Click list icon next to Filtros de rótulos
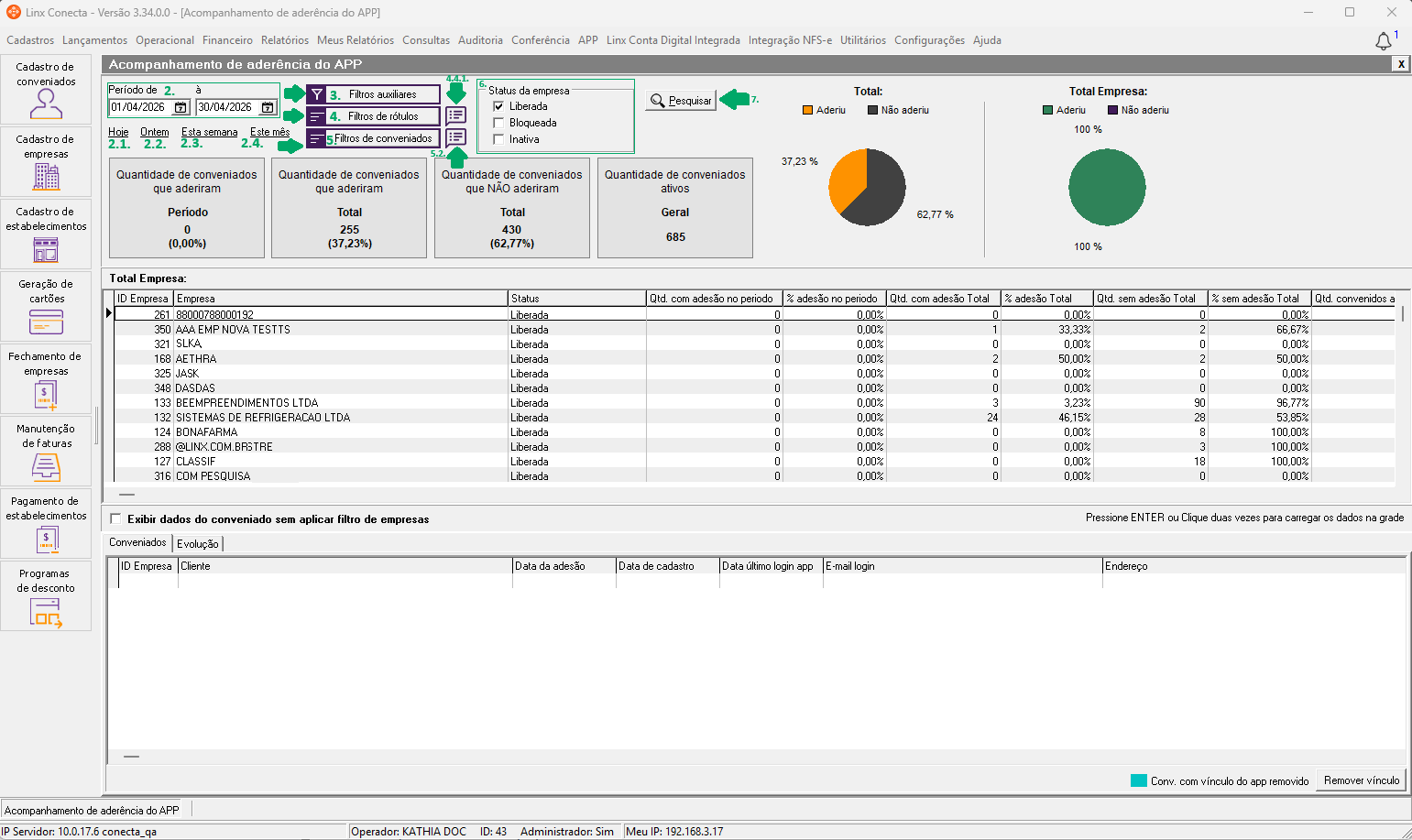This screenshot has height=840, width=1412. 455,115
